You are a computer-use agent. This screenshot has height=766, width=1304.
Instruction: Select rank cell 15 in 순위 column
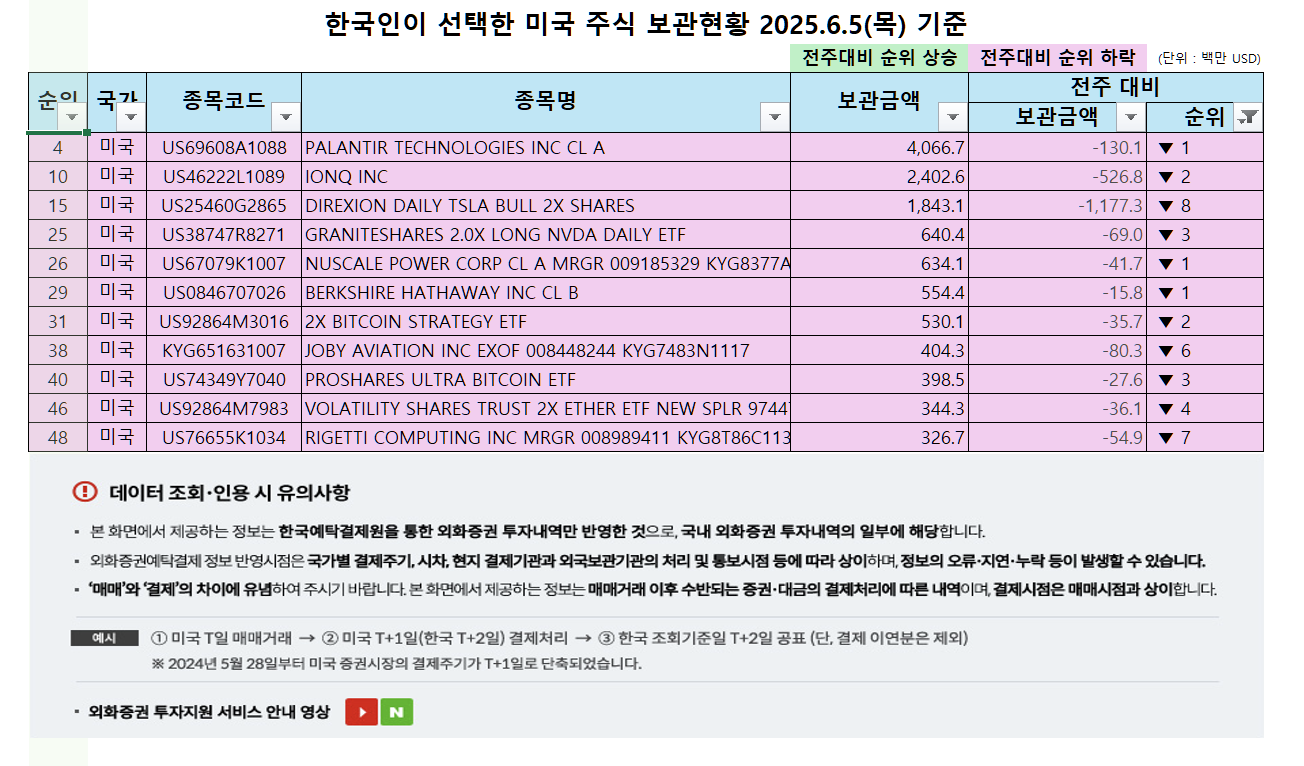58,206
